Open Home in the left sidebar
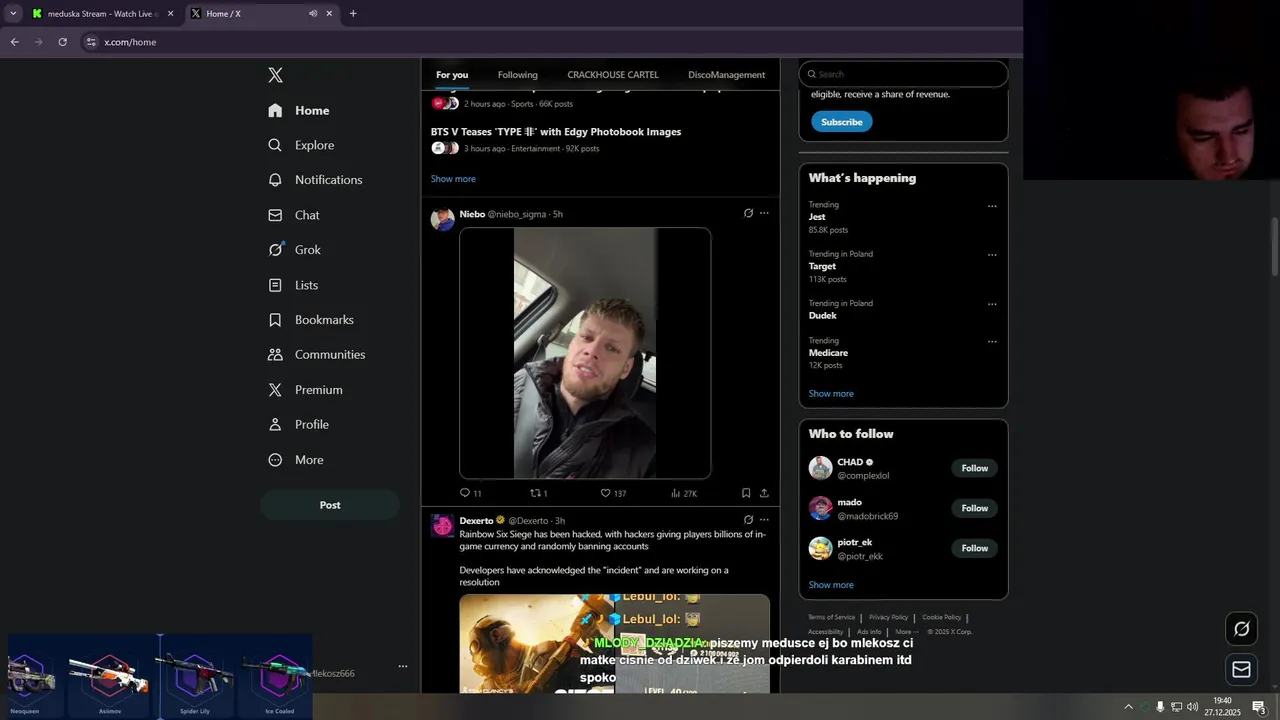This screenshot has height=720, width=1280. [x=299, y=110]
